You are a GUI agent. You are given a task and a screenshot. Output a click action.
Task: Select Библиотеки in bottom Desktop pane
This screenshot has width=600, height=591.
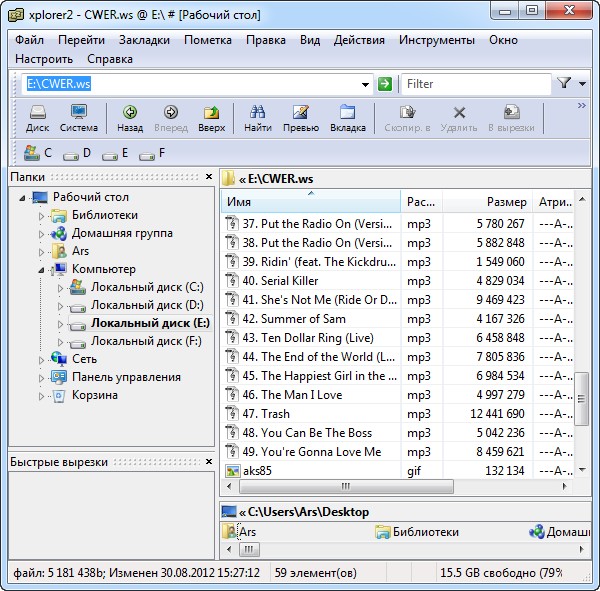point(416,532)
